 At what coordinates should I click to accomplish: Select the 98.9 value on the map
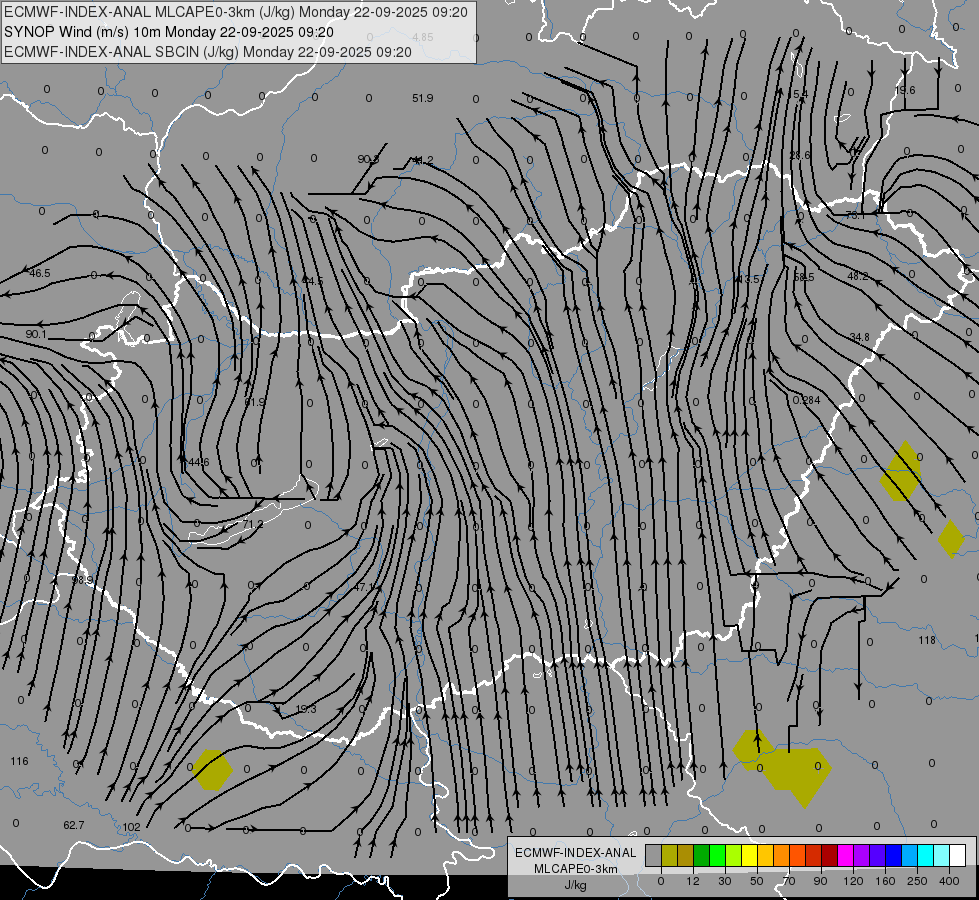82,580
